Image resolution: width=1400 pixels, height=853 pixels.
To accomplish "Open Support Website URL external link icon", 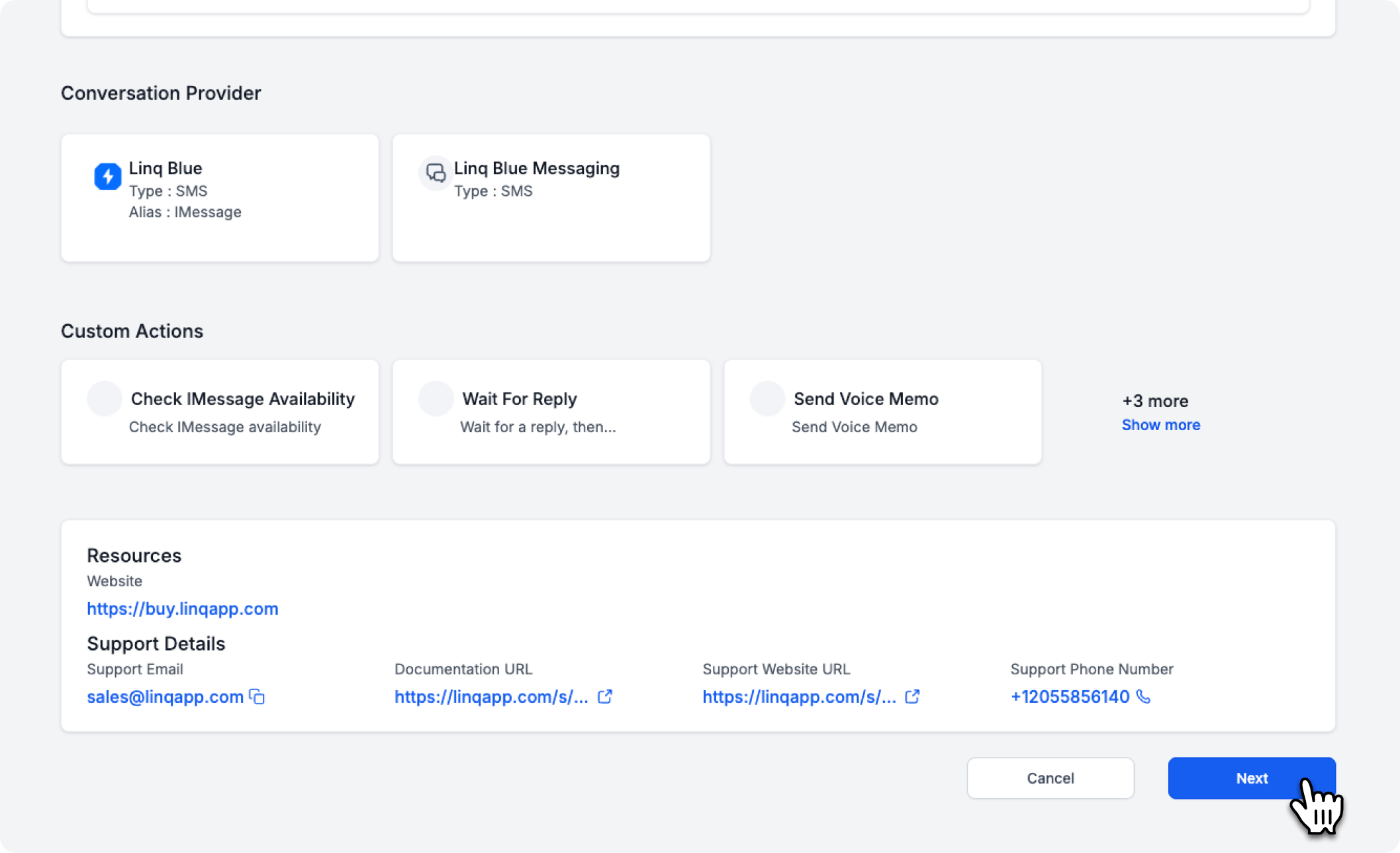I will coord(912,697).
